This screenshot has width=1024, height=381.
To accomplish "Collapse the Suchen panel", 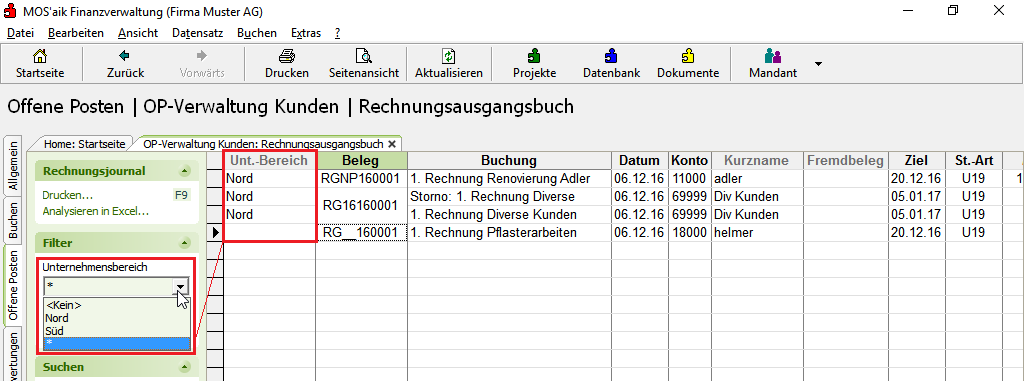I will pos(185,367).
